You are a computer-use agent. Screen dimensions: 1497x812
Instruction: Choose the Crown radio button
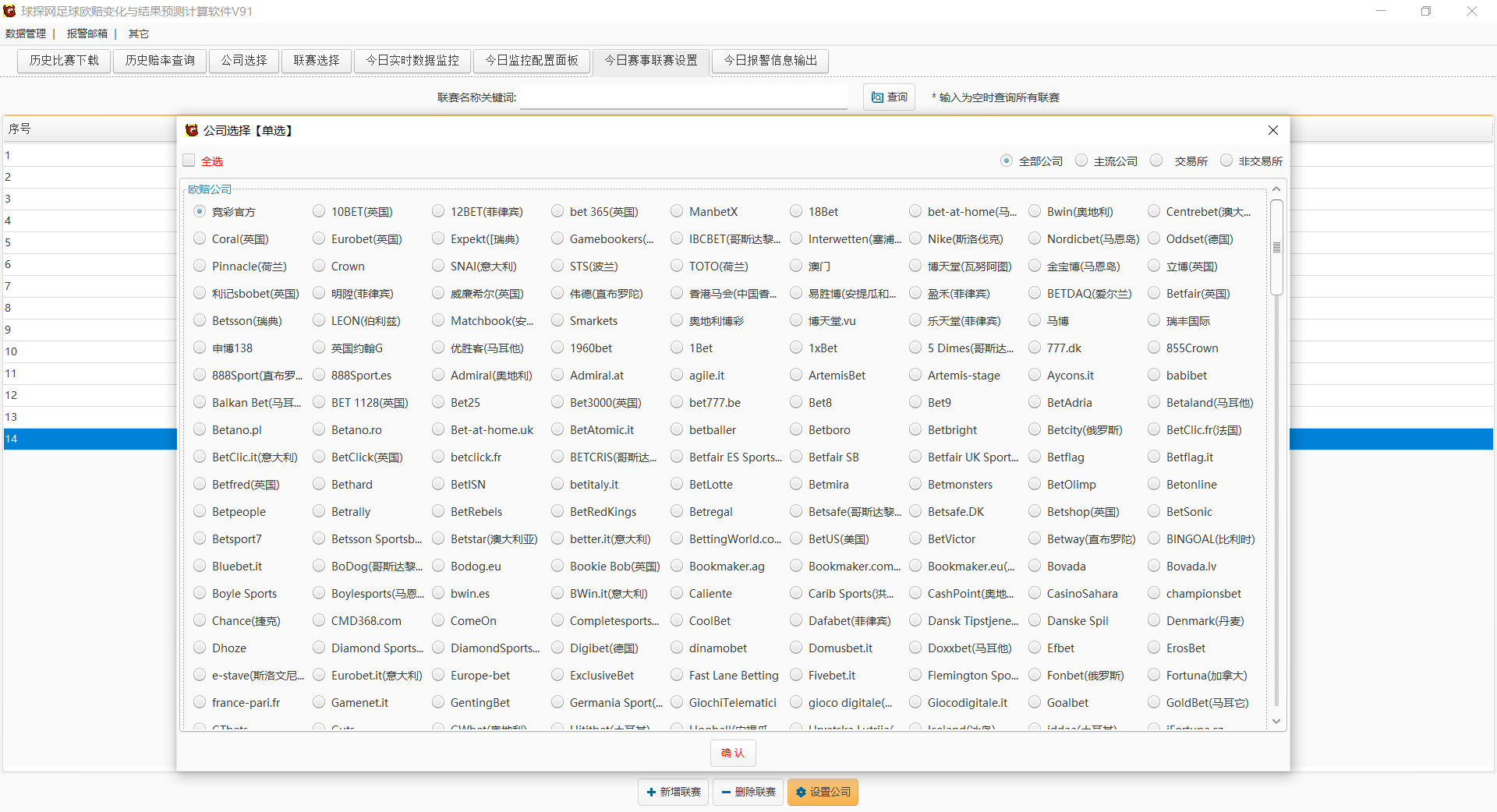(x=319, y=266)
